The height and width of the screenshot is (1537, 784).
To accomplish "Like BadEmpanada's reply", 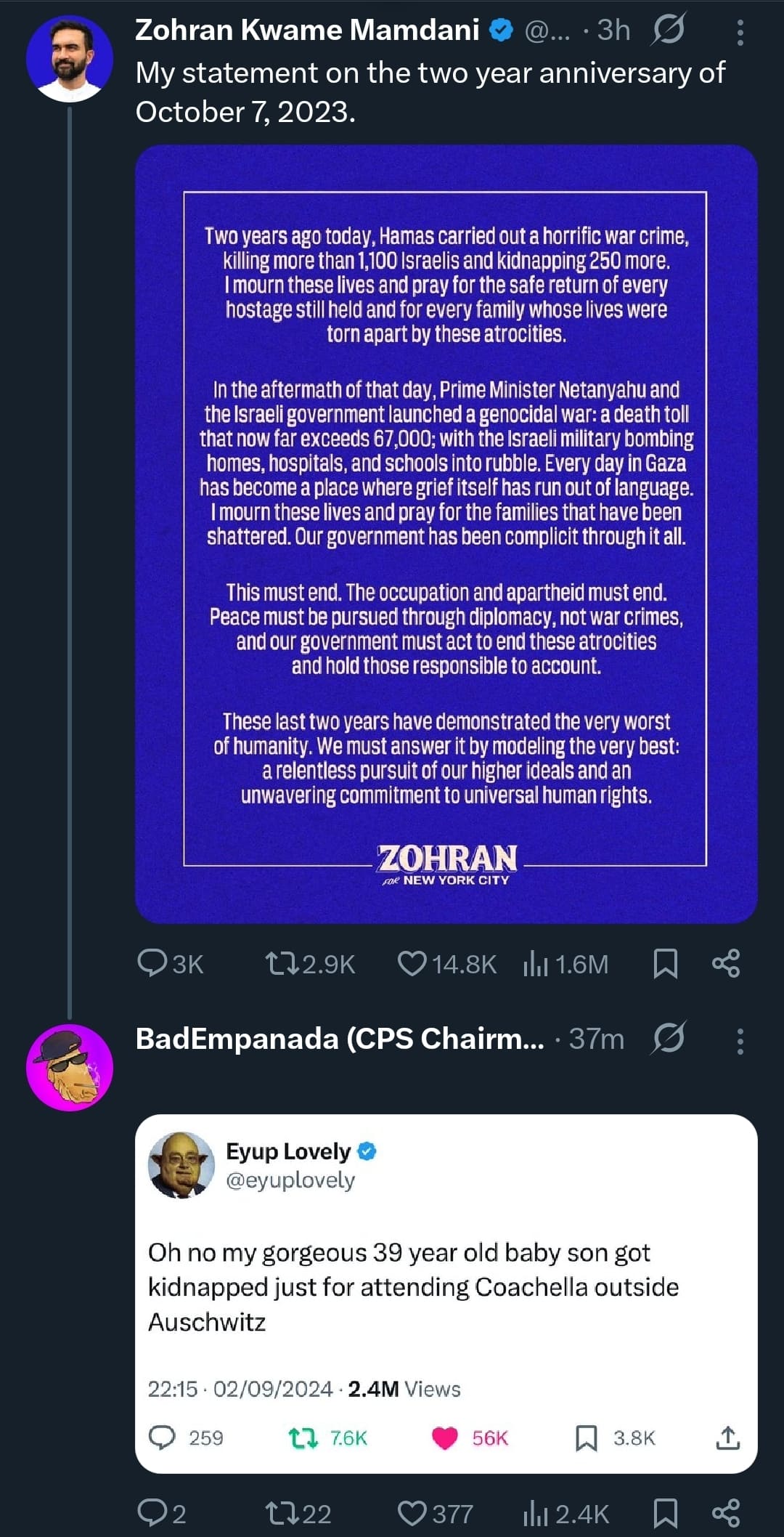I will 412,1513.
